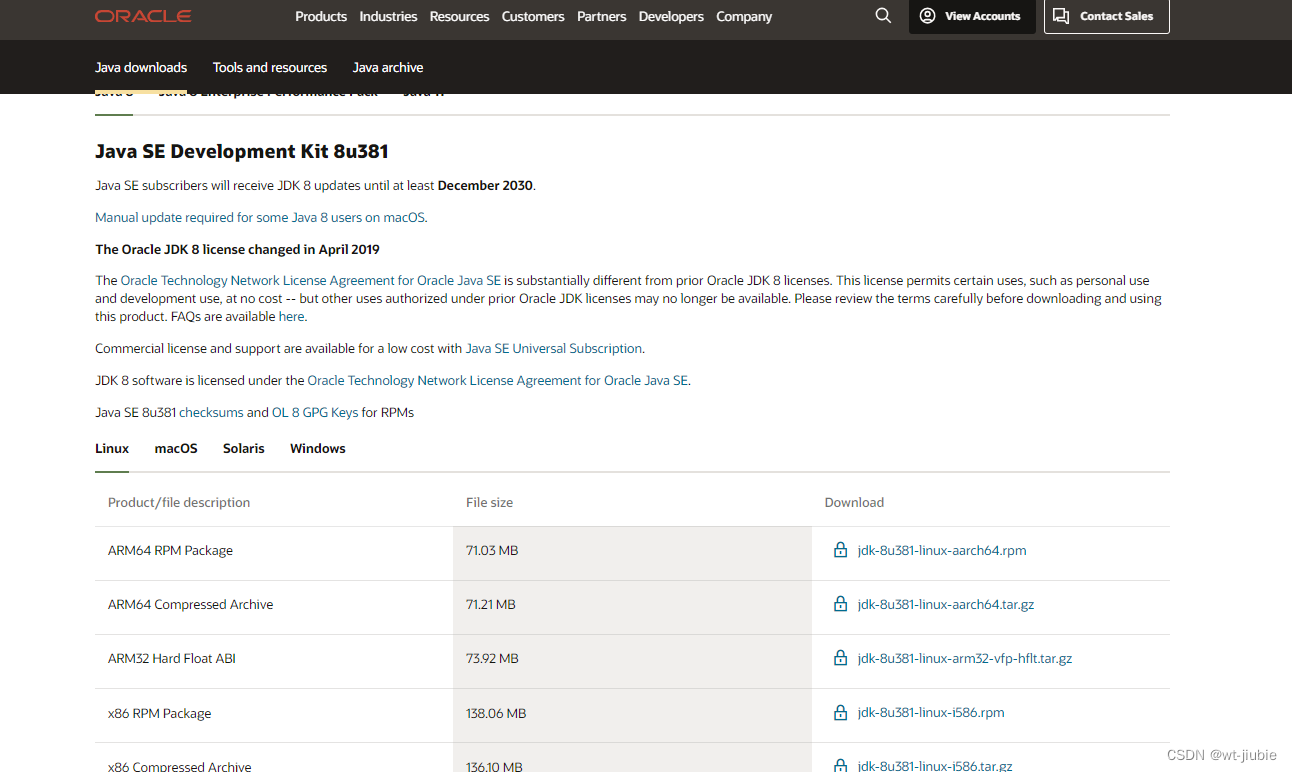Open the Industries menu
The width and height of the screenshot is (1292, 772).
[x=388, y=16]
